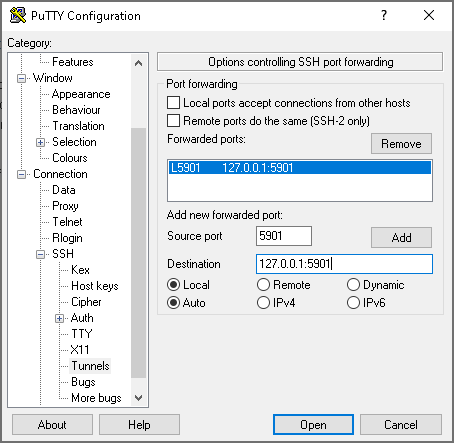This screenshot has height=443, width=454.
Task: Open the Appearance settings
Action: pos(81,94)
